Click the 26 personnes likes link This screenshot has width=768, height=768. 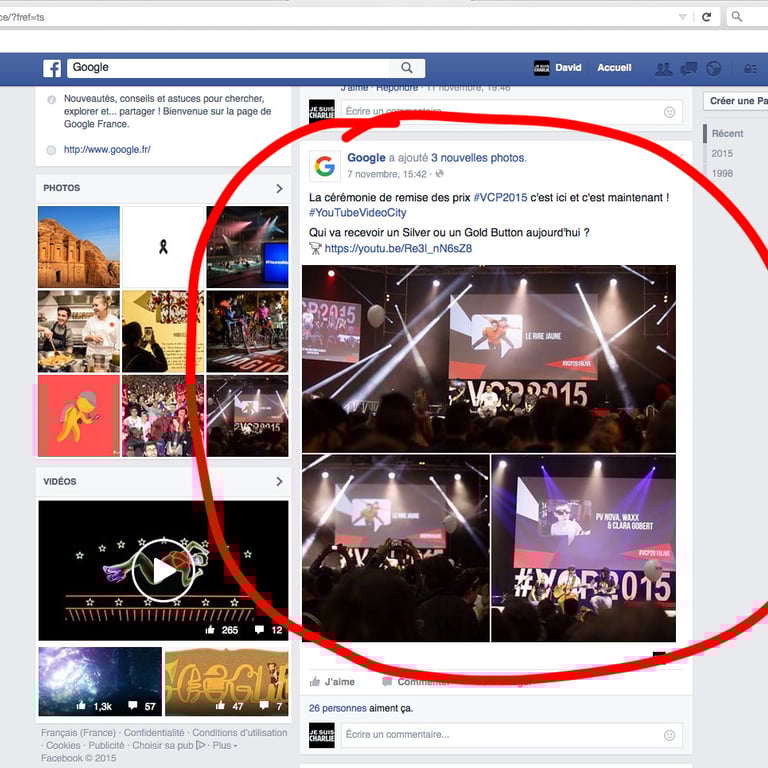pos(337,708)
